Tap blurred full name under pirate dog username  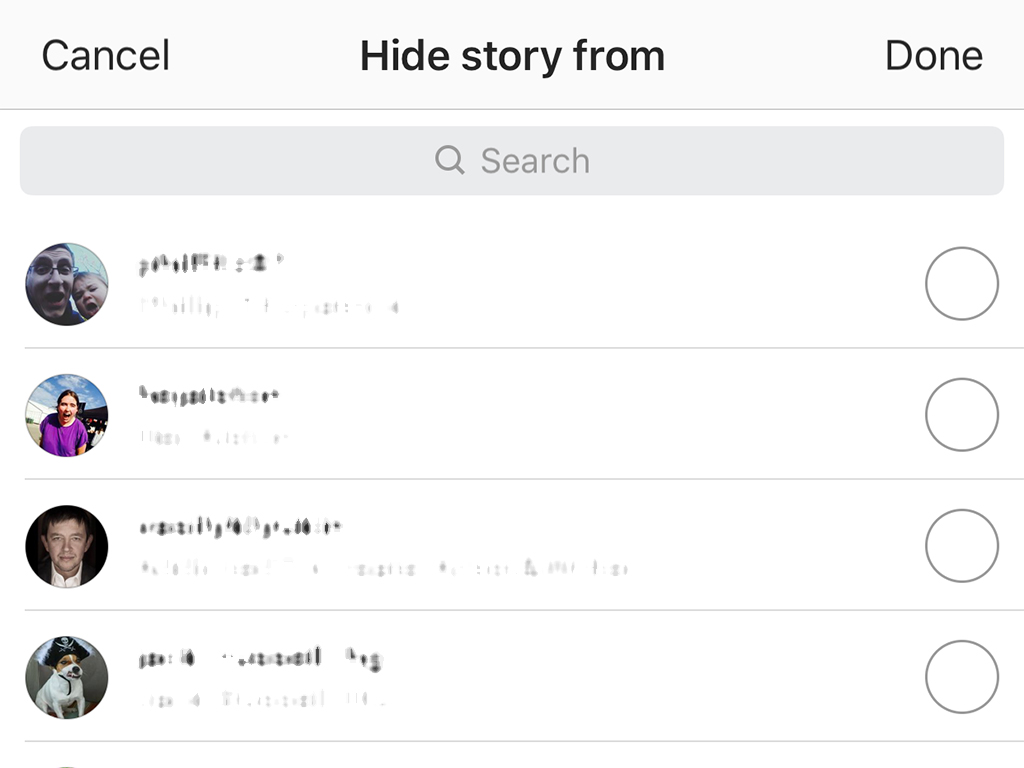coord(262,698)
